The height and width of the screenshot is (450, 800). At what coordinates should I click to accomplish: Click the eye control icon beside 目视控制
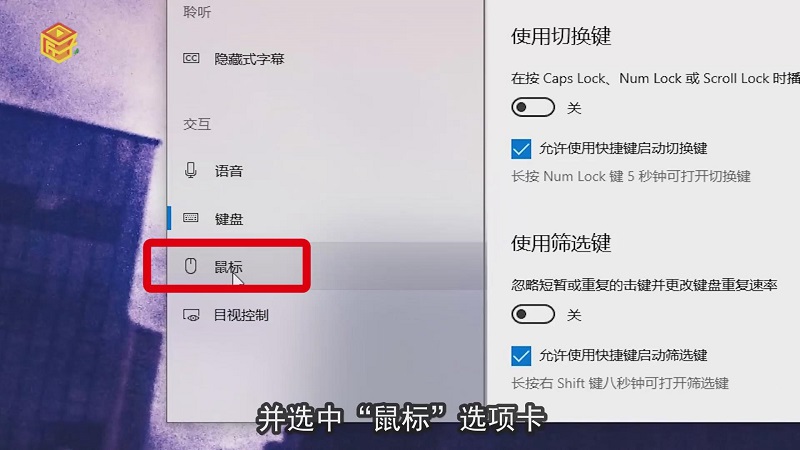pyautogui.click(x=191, y=315)
